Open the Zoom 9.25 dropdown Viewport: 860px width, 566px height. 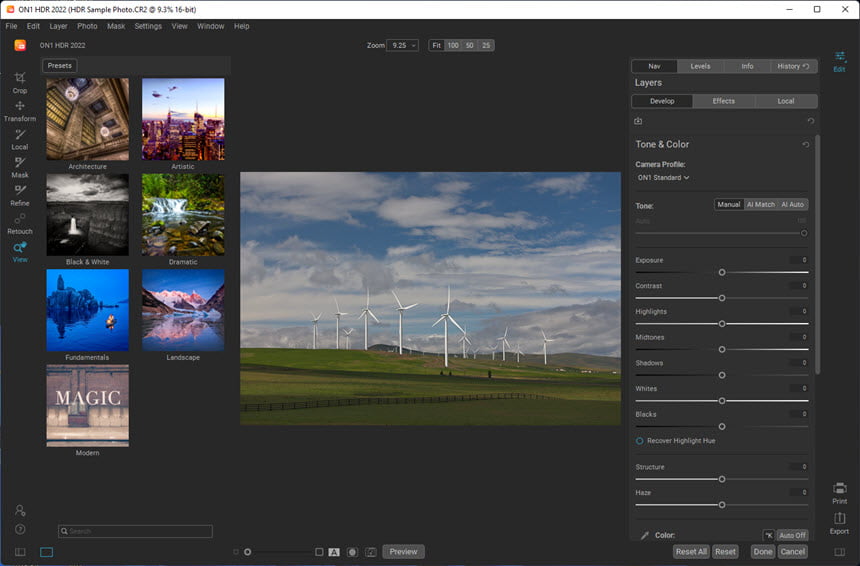(403, 46)
